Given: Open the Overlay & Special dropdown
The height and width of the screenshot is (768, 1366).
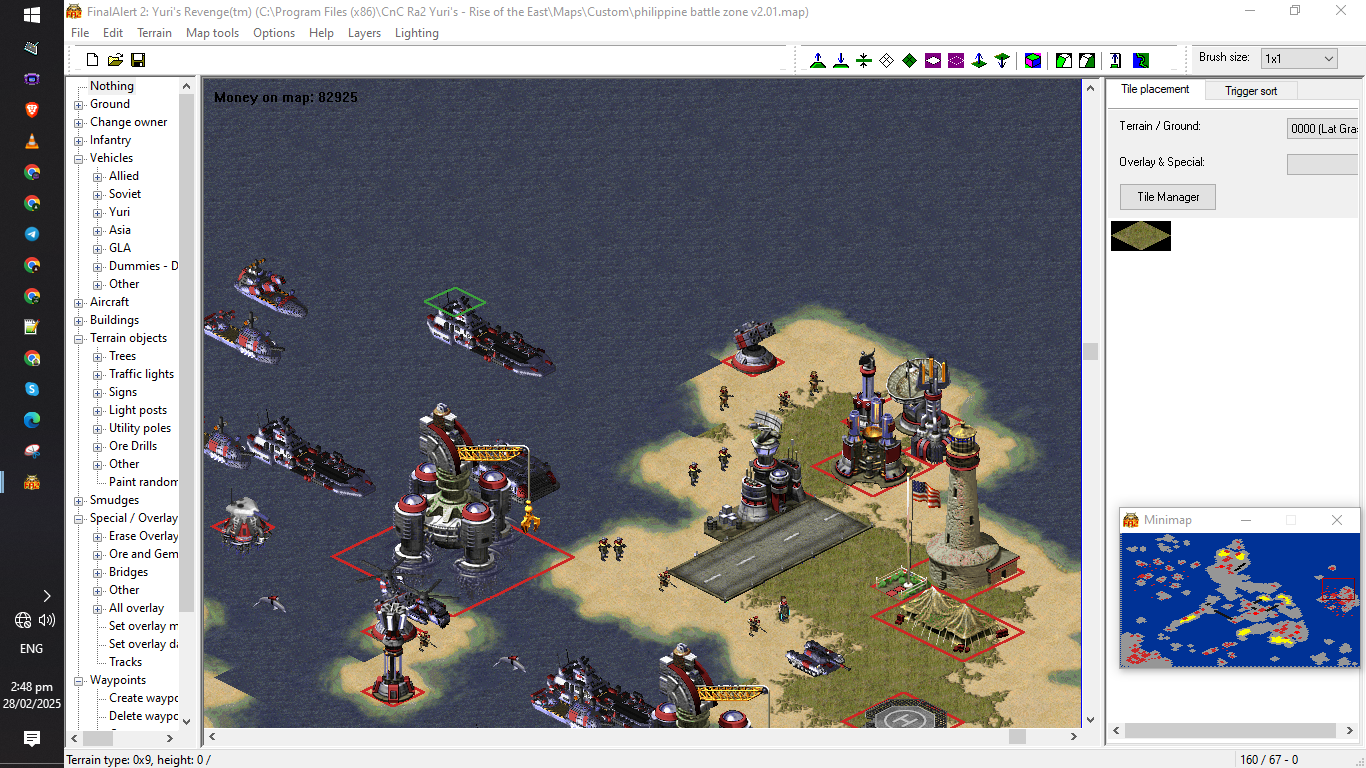Looking at the screenshot, I should pos(1322,164).
